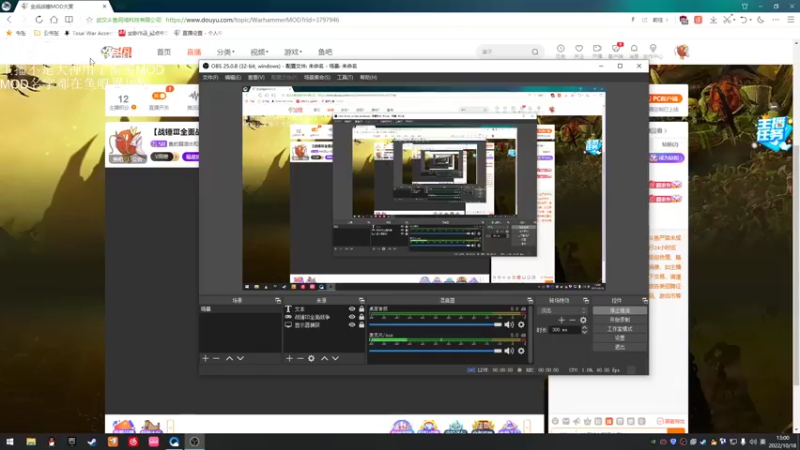Expand Douyu 游戏 dropdown menu
The height and width of the screenshot is (450, 800).
[x=293, y=52]
